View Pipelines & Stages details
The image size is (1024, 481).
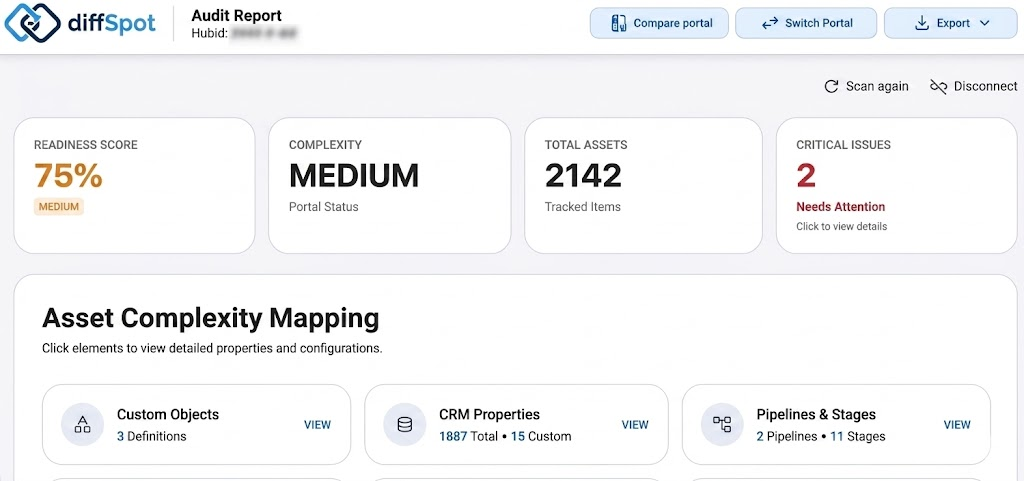(x=957, y=425)
